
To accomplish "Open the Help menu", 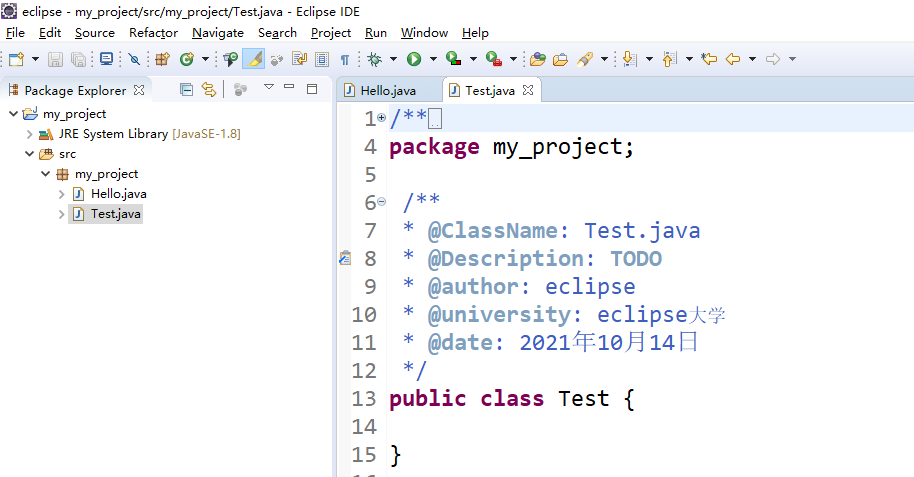I will (x=475, y=33).
